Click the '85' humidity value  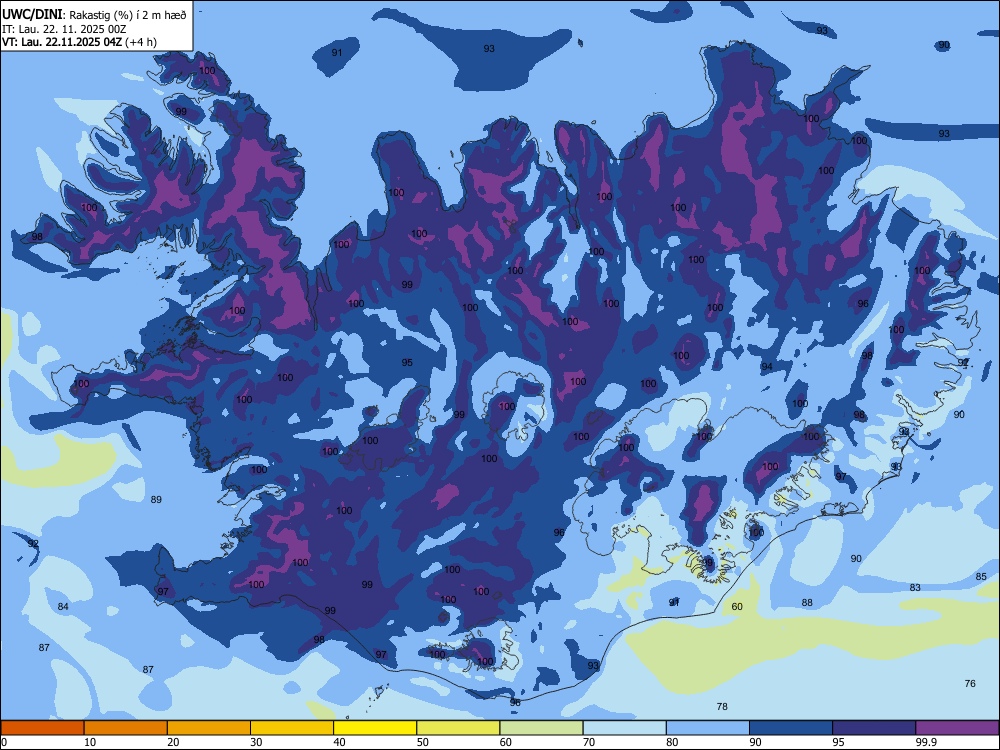(982, 577)
